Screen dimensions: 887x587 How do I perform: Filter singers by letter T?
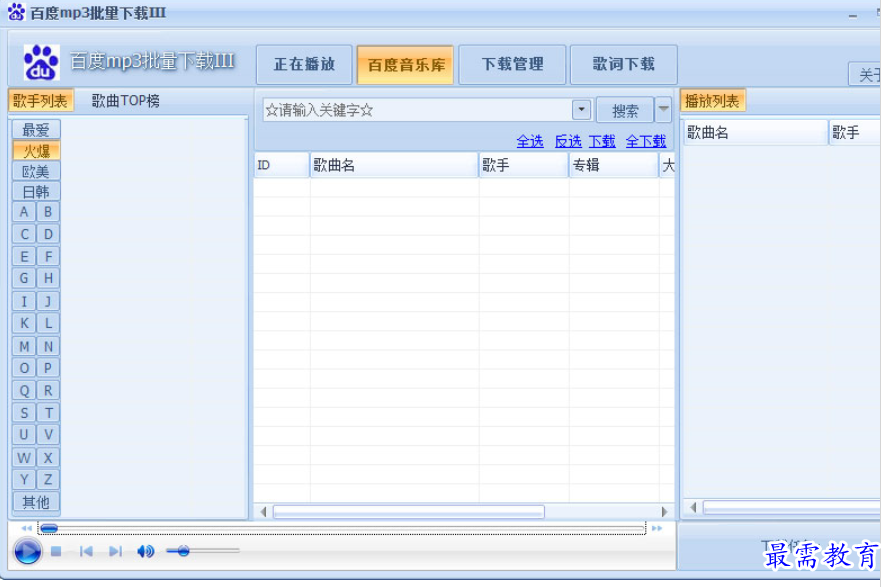coord(48,413)
